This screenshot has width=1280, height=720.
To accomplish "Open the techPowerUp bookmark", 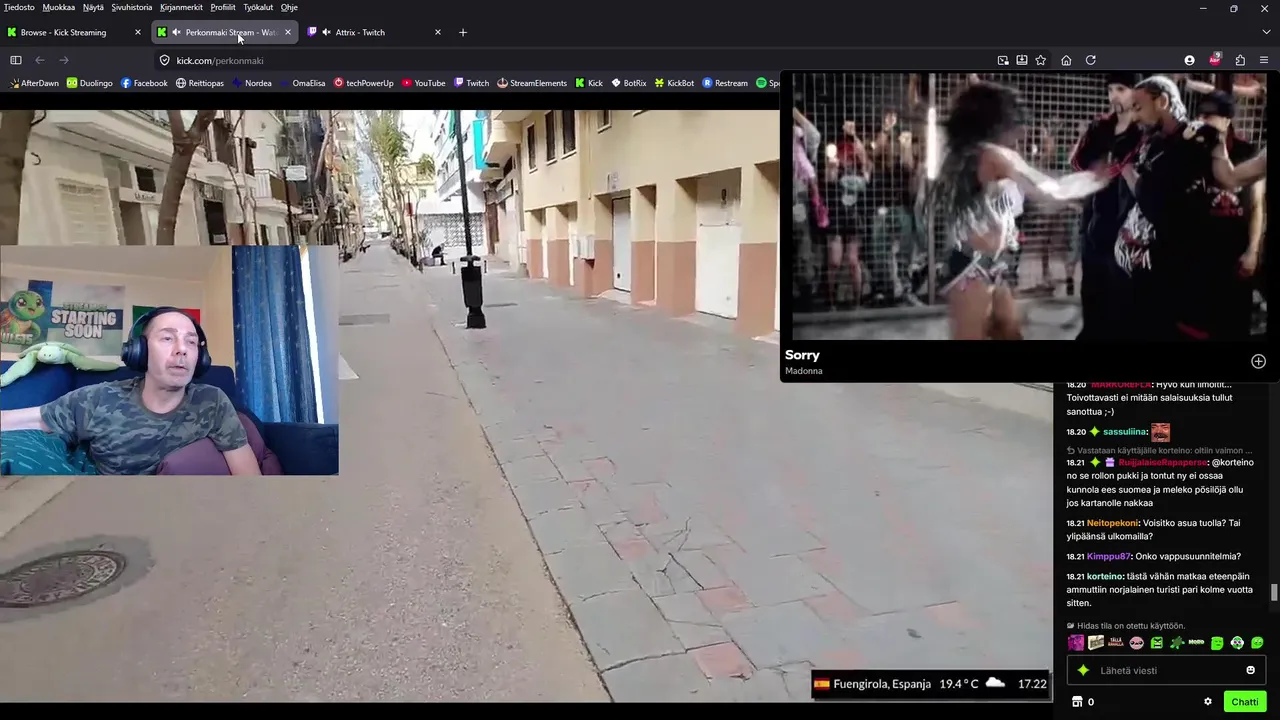I will tap(364, 83).
